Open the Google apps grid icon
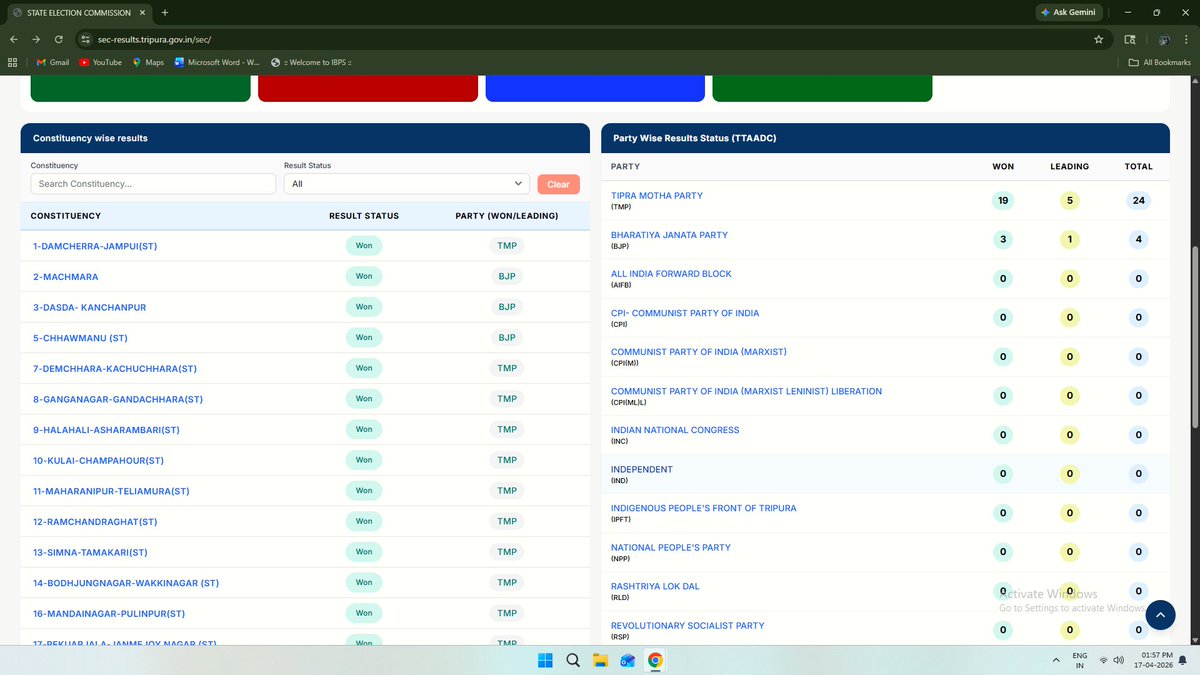The width and height of the screenshot is (1200, 675). pos(13,62)
